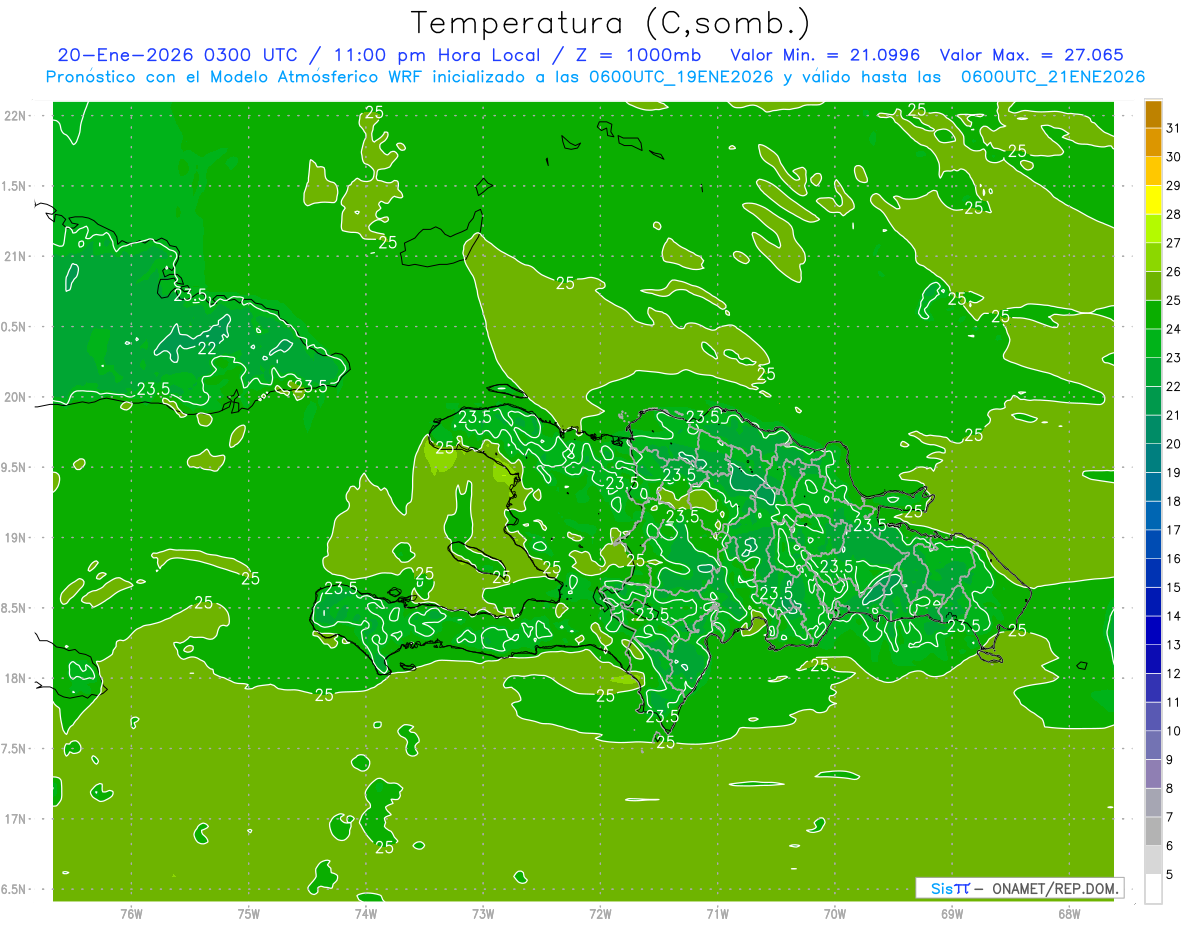The width and height of the screenshot is (1200, 927).
Task: Click the "22N" latitude label
Action: click(x=15, y=116)
